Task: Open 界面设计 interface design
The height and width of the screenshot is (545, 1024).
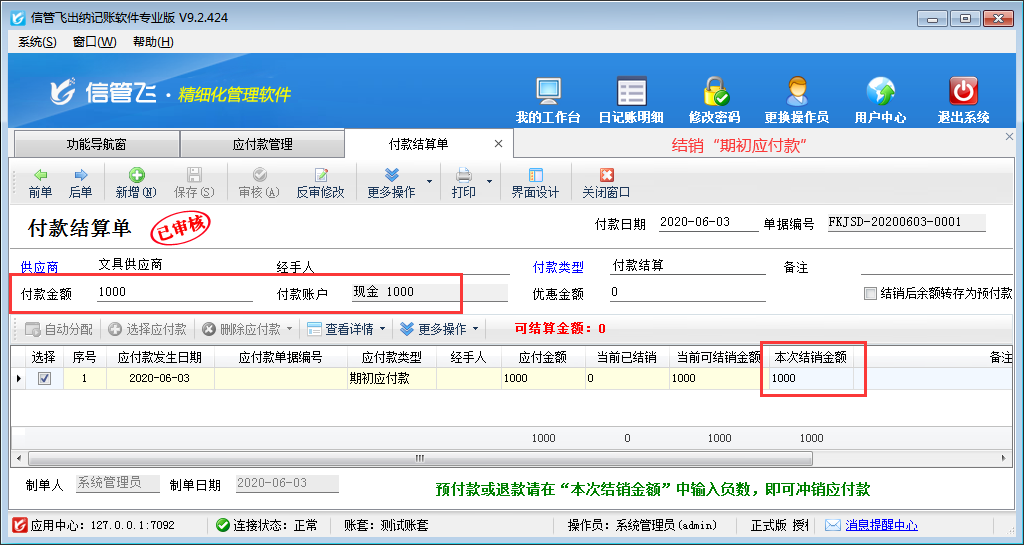Action: click(x=535, y=183)
